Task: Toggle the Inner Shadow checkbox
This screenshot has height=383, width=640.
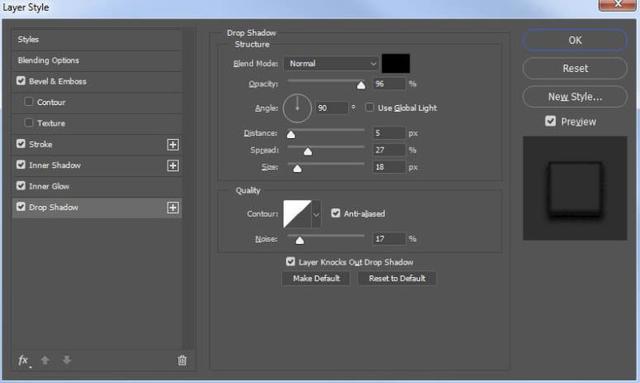Action: (x=21, y=165)
